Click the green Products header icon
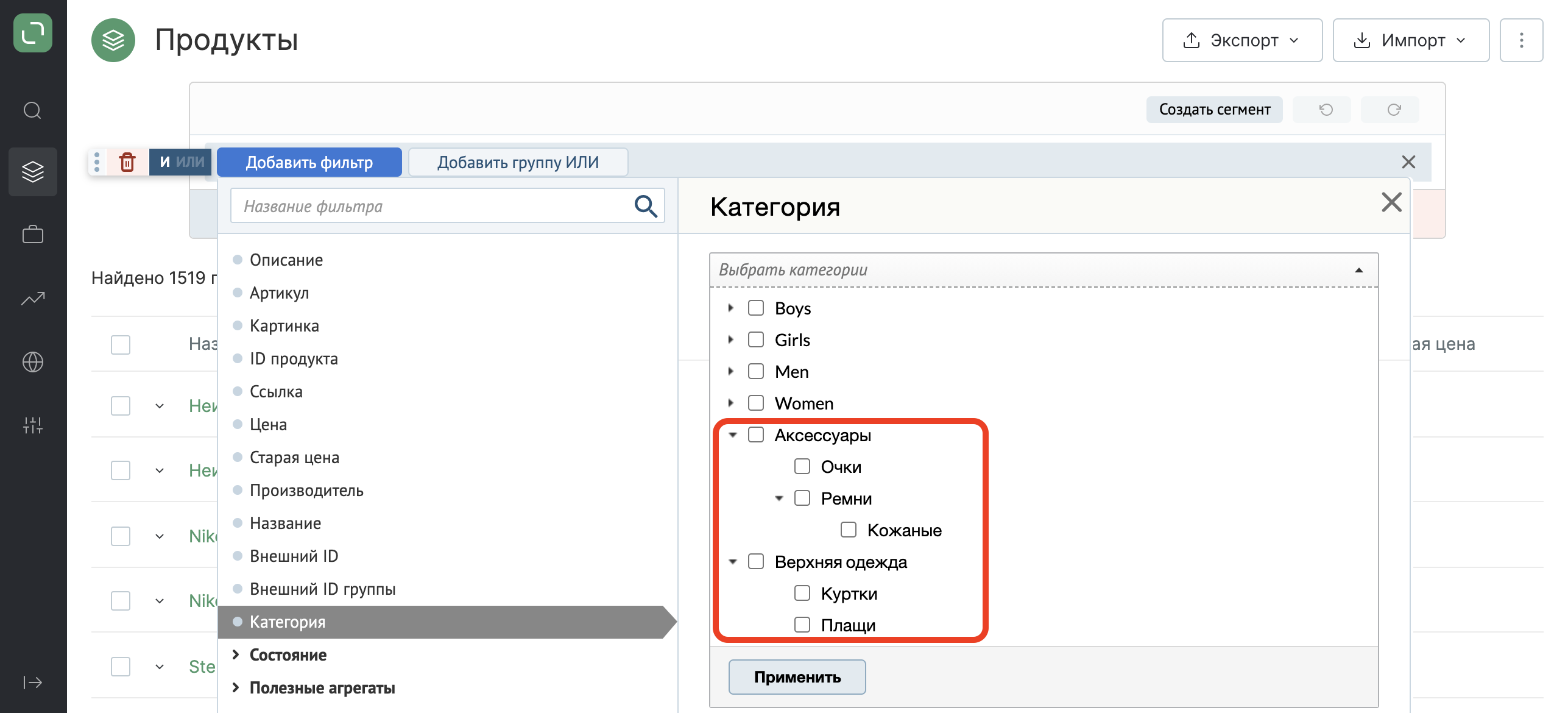 coord(113,40)
